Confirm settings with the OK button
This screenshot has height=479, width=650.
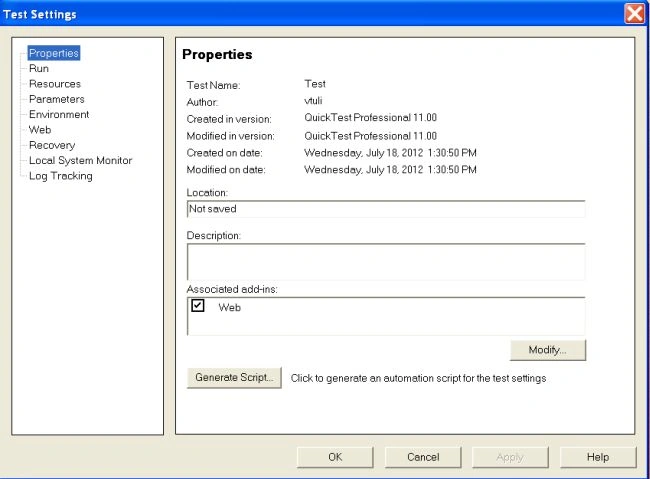click(x=335, y=457)
